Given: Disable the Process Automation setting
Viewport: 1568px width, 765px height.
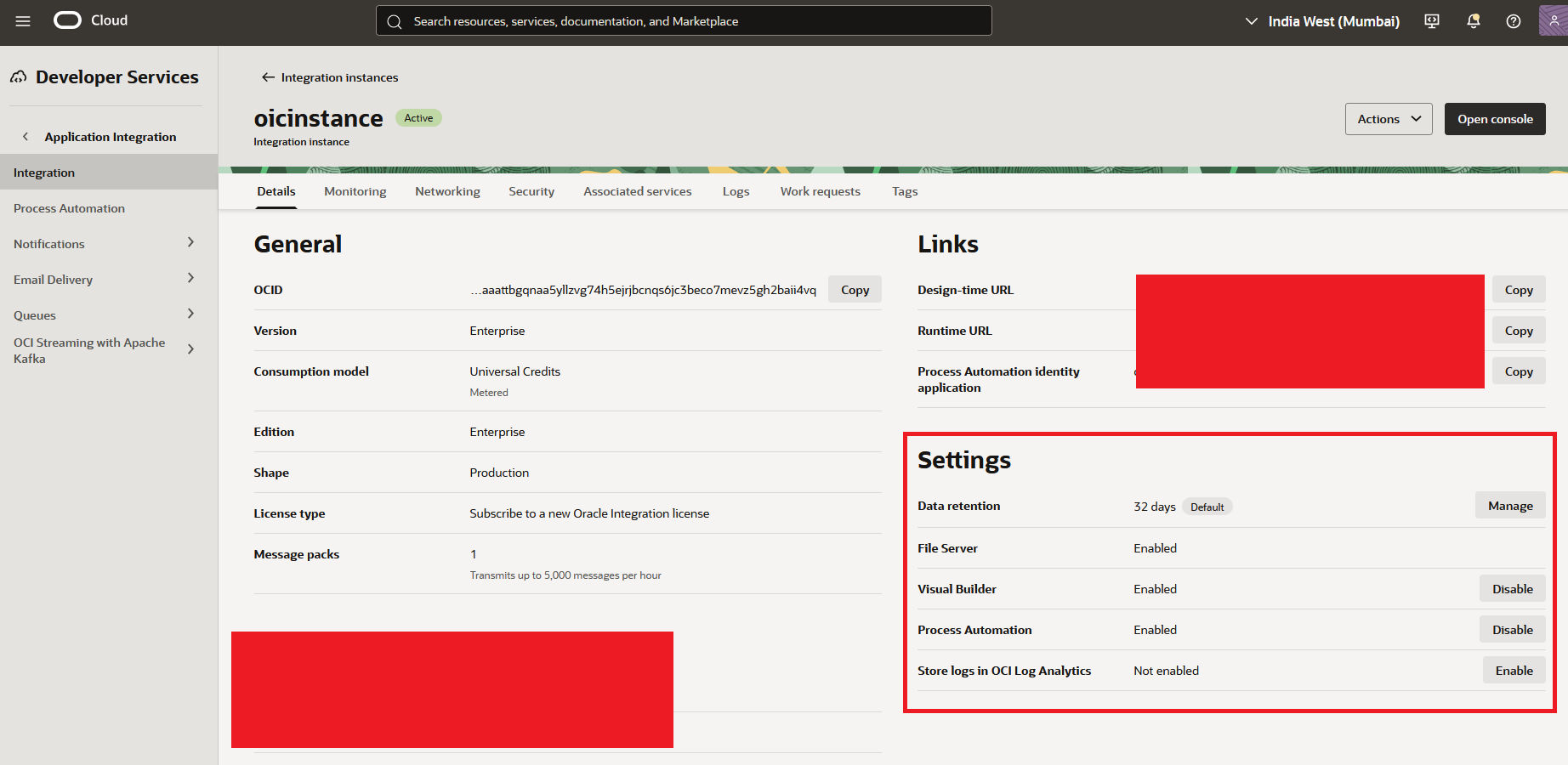Looking at the screenshot, I should [1512, 630].
